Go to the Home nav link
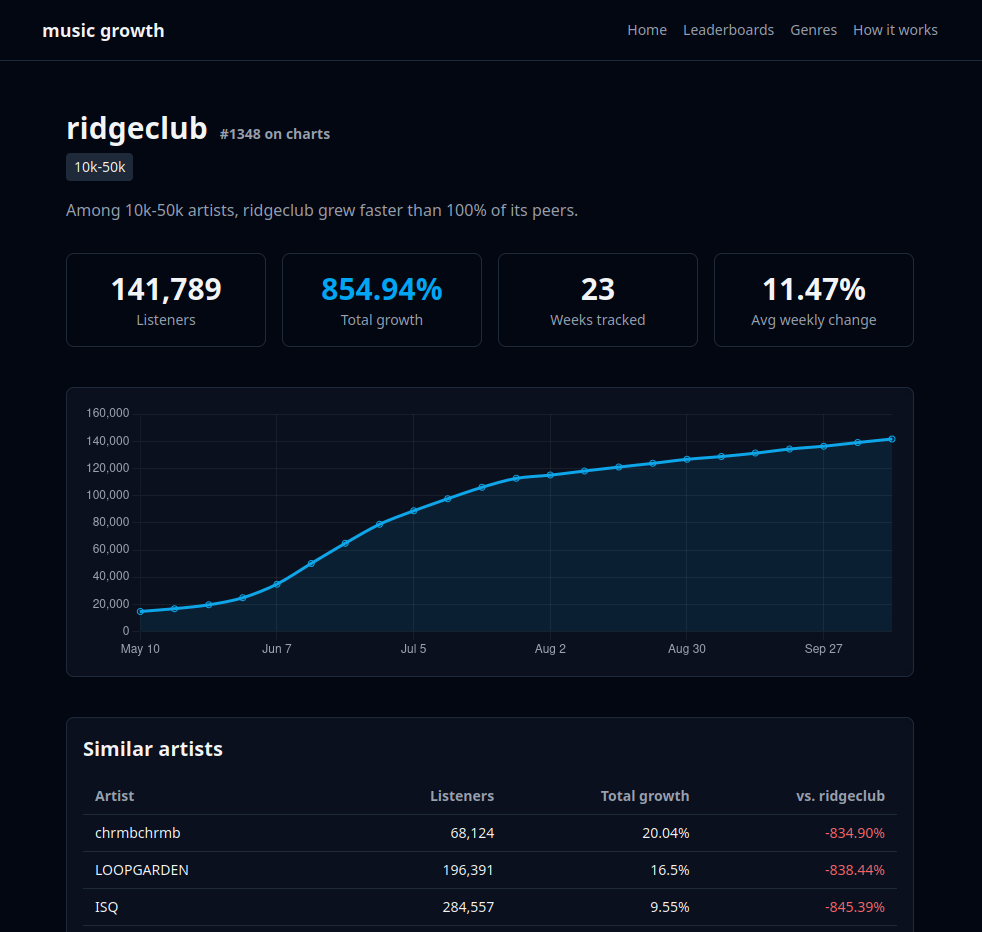Image resolution: width=982 pixels, height=932 pixels. click(x=647, y=30)
